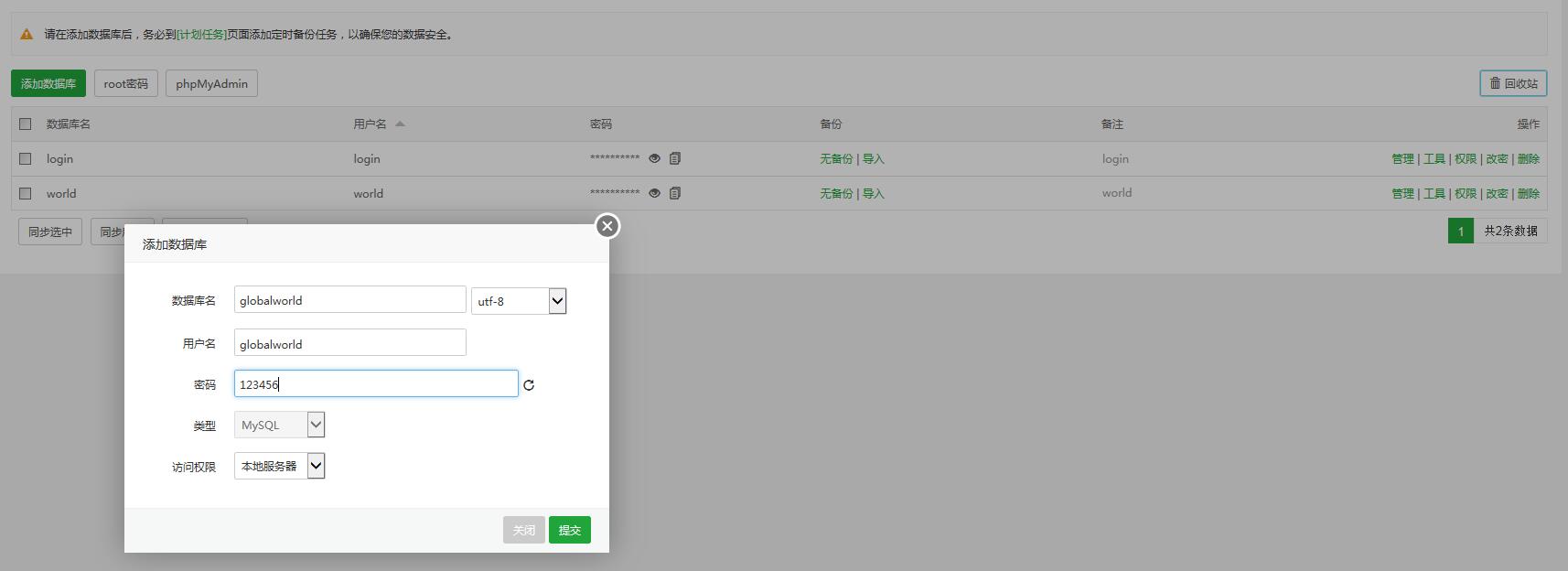Viewport: 1568px width, 571px height.
Task: Toggle the select-all checkbox in table header
Action: tap(26, 124)
